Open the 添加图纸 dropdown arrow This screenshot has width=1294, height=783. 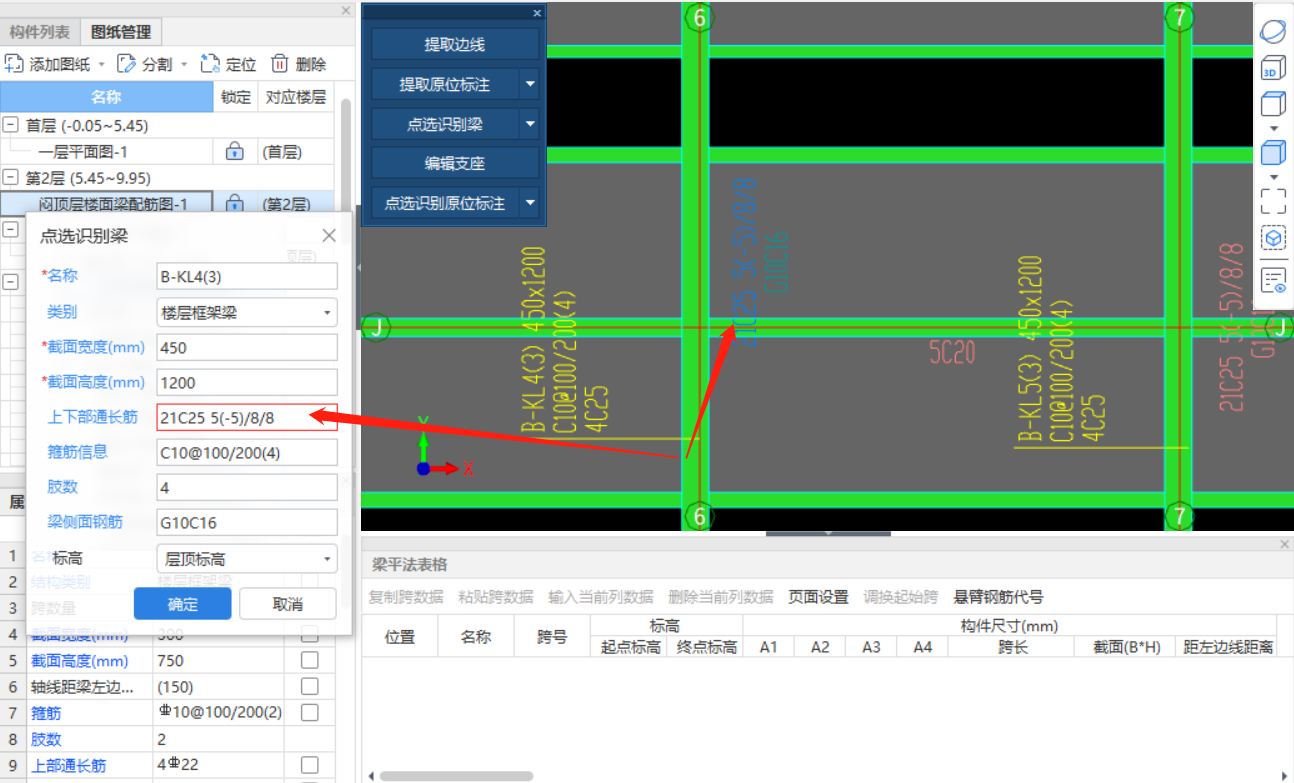100,65
